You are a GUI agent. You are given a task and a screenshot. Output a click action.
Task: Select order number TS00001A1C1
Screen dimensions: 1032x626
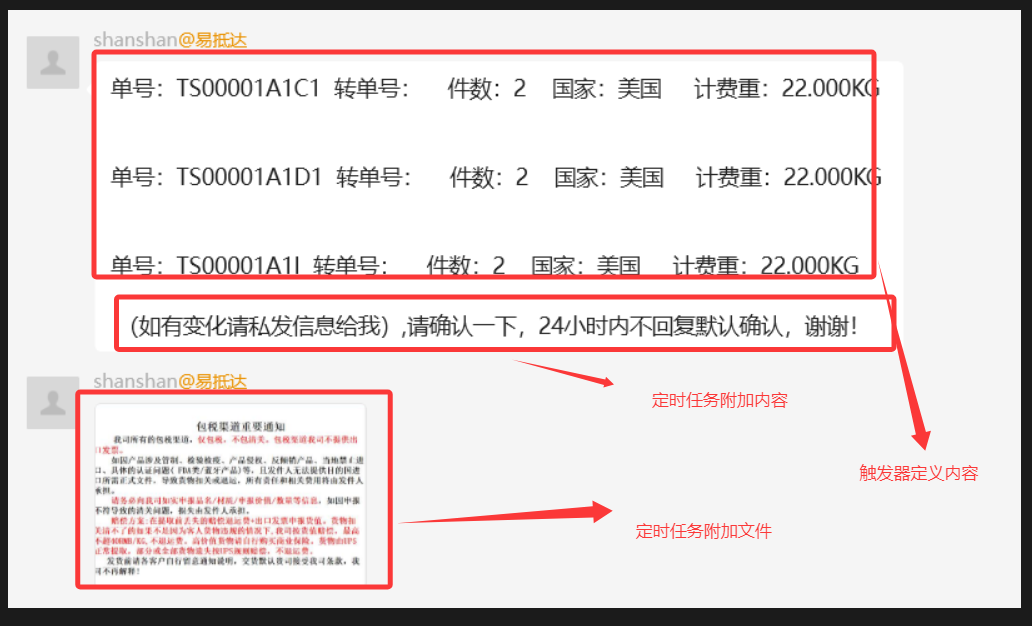pos(248,89)
